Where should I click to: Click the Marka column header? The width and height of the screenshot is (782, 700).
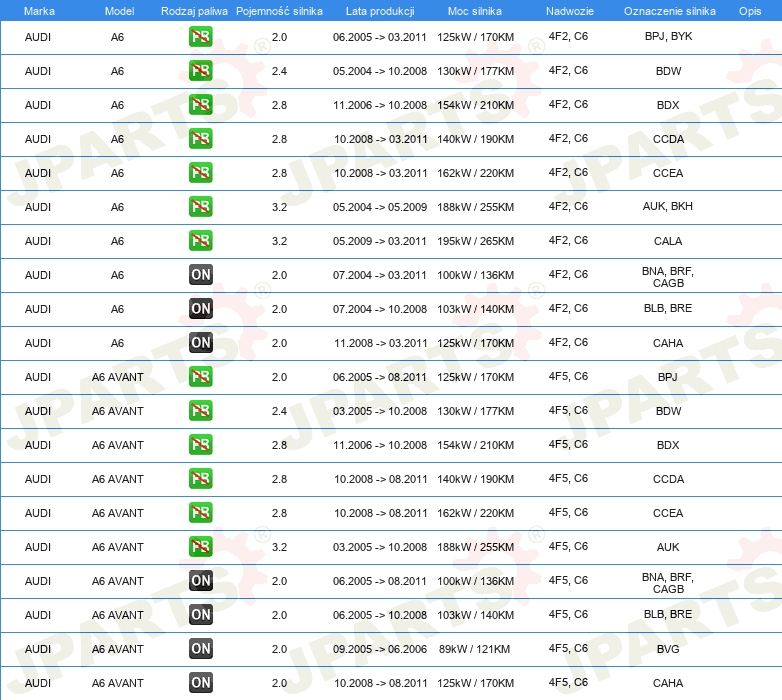click(38, 10)
